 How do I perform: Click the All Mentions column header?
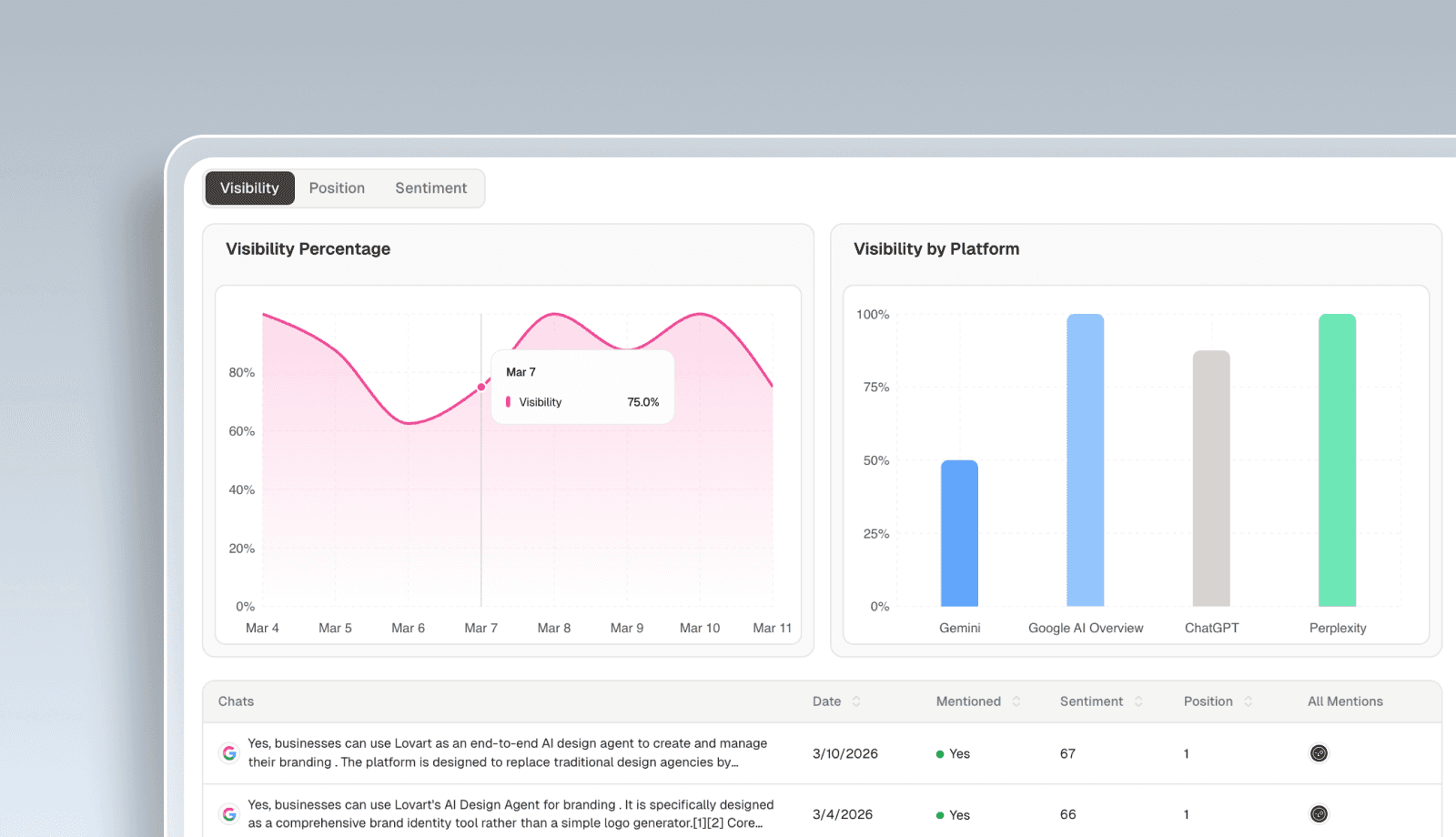(x=1345, y=701)
